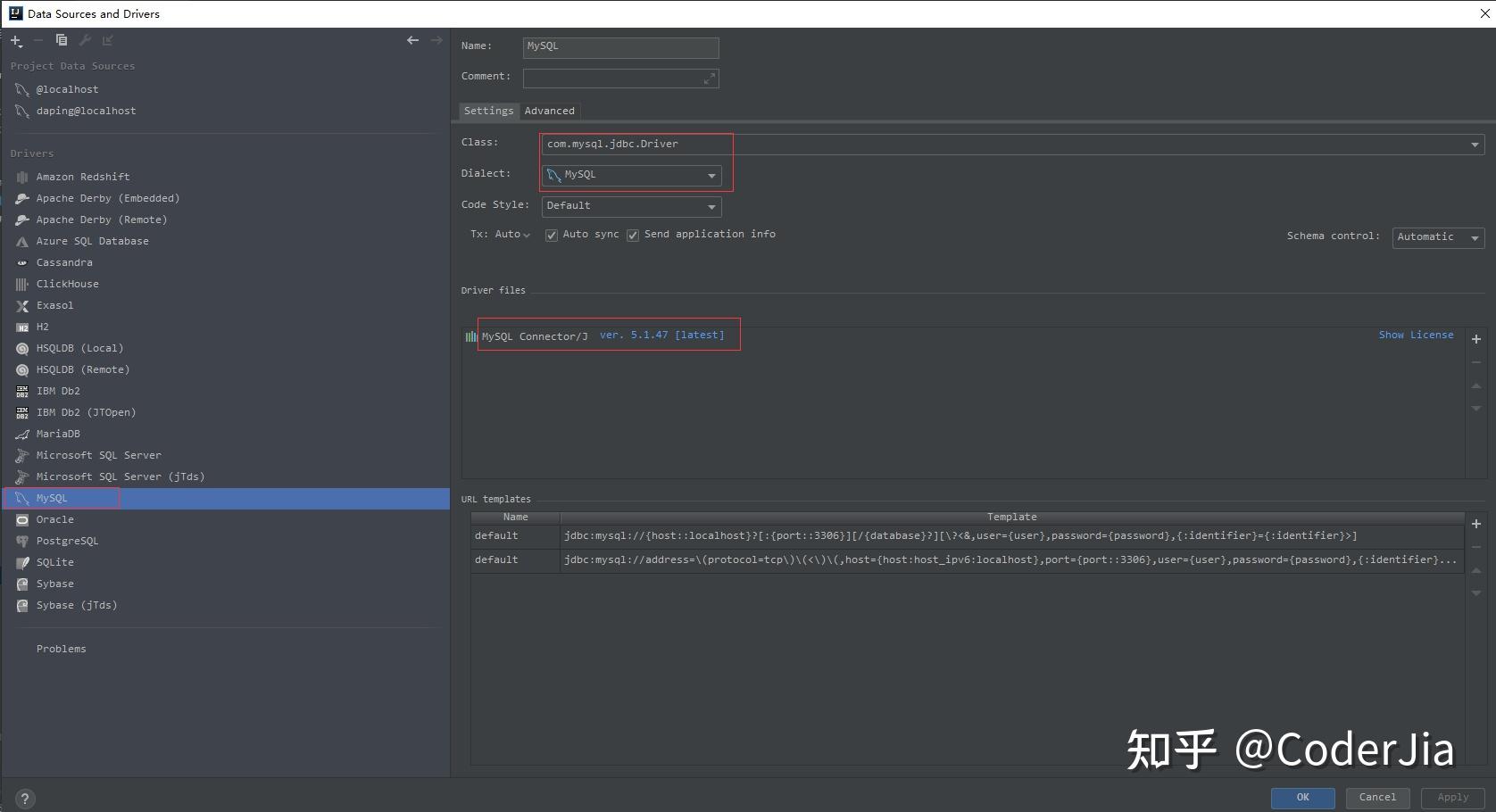Toggle the Auto sync checkbox
Image resolution: width=1496 pixels, height=812 pixels.
552,236
